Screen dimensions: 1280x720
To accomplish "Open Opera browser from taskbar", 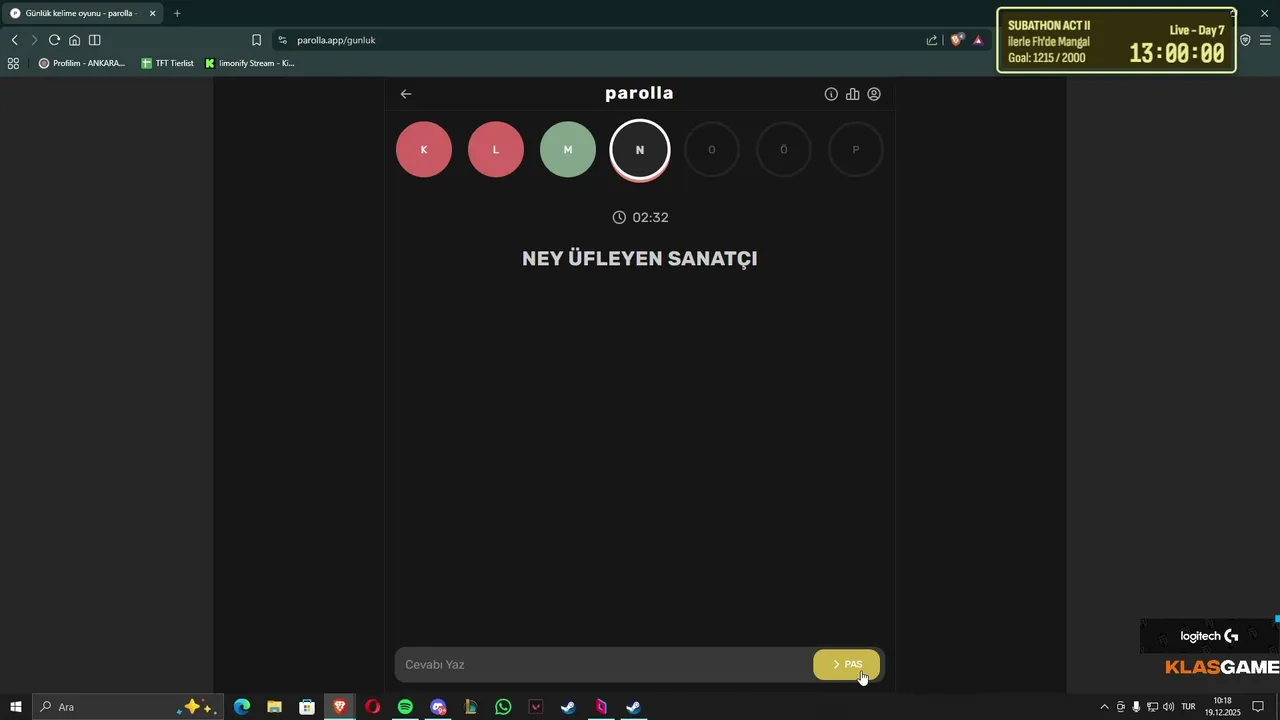I will pos(373,707).
